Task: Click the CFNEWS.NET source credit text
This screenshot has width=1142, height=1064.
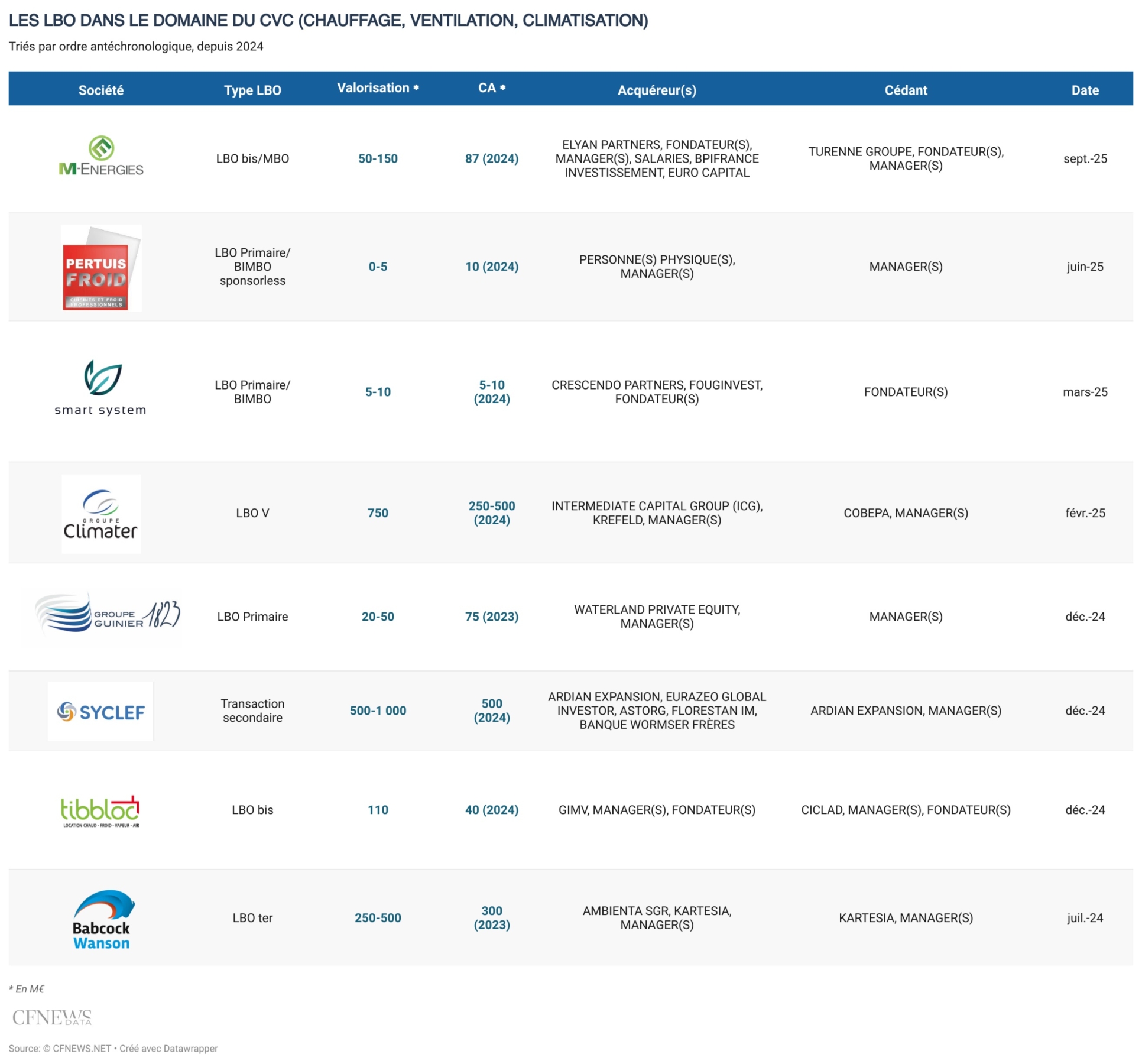Action: [x=82, y=1049]
